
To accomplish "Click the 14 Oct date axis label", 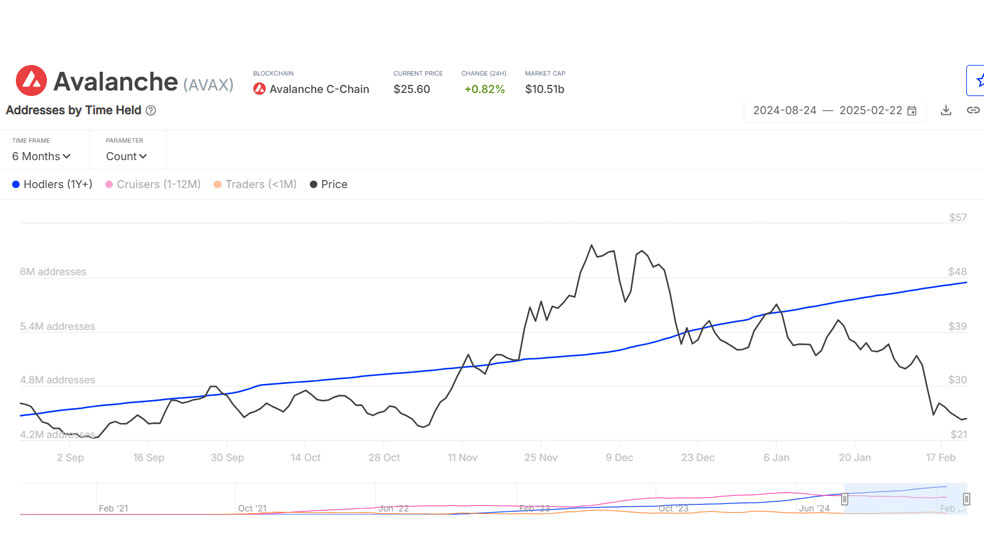I will pyautogui.click(x=306, y=458).
